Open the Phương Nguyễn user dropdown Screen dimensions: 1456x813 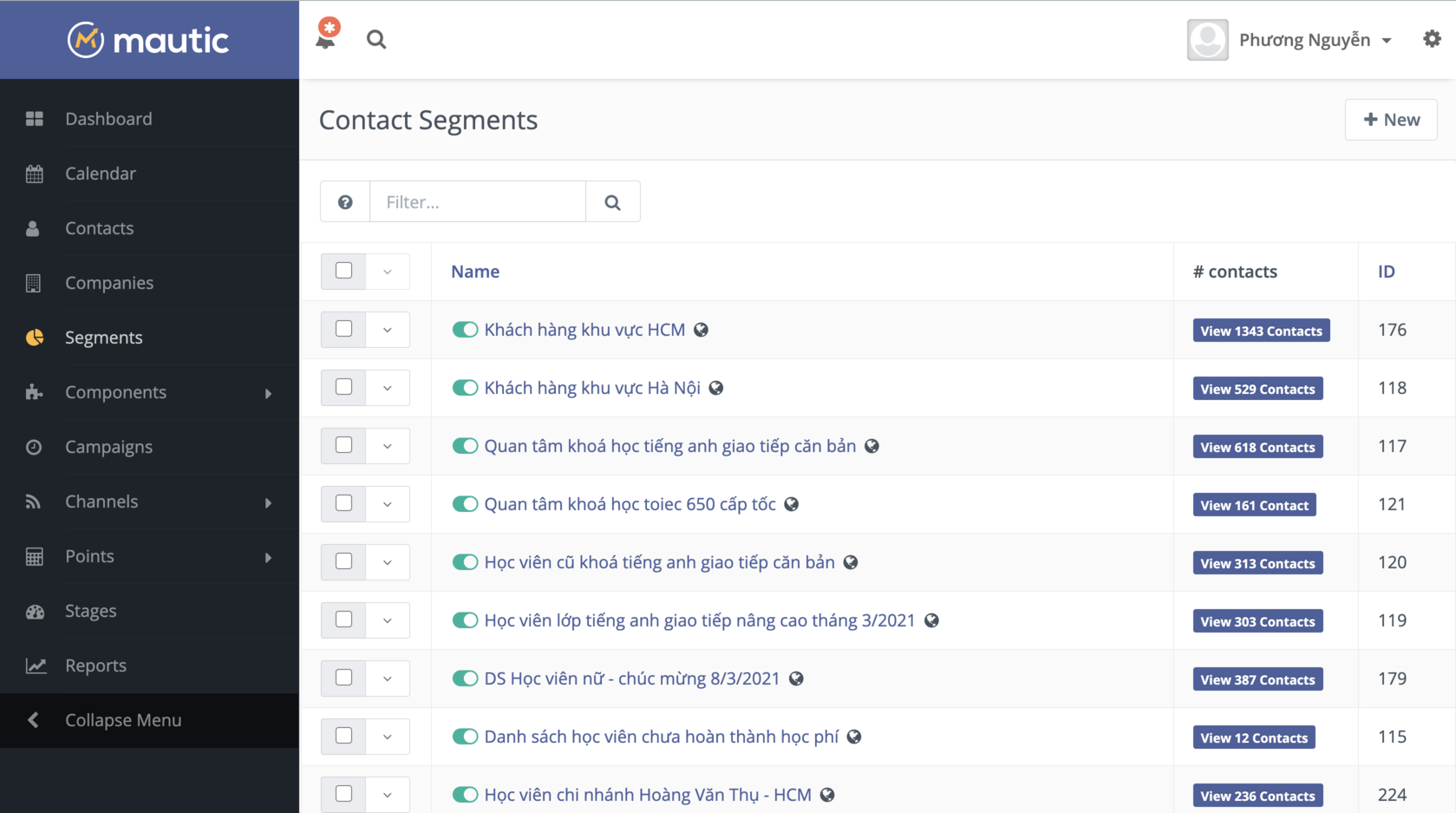(x=1315, y=40)
